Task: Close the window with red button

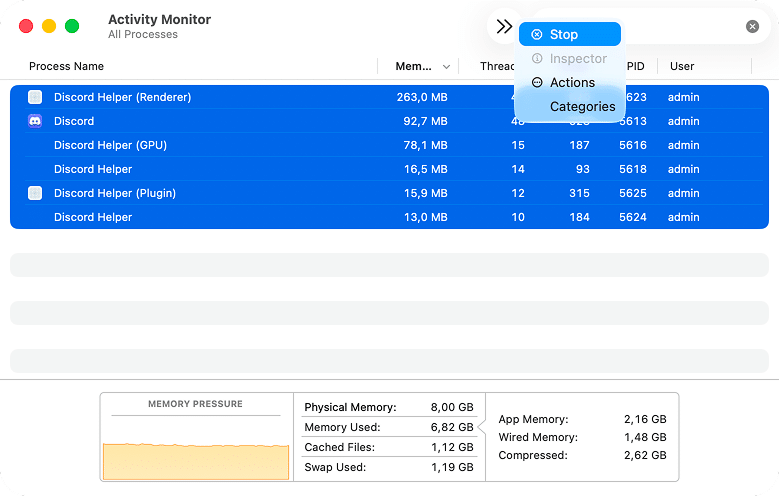Action: (26, 26)
